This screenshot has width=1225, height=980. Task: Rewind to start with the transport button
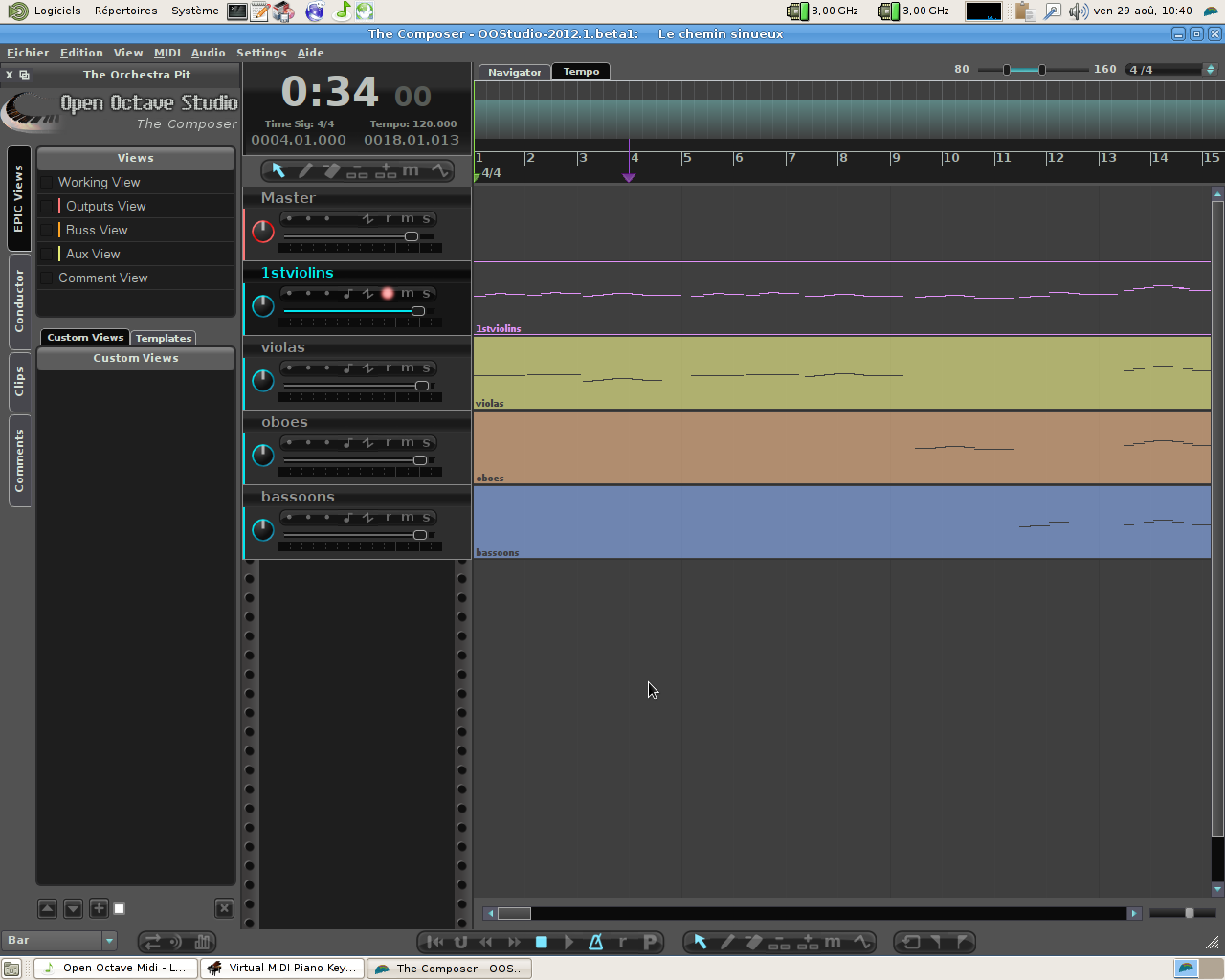click(434, 942)
